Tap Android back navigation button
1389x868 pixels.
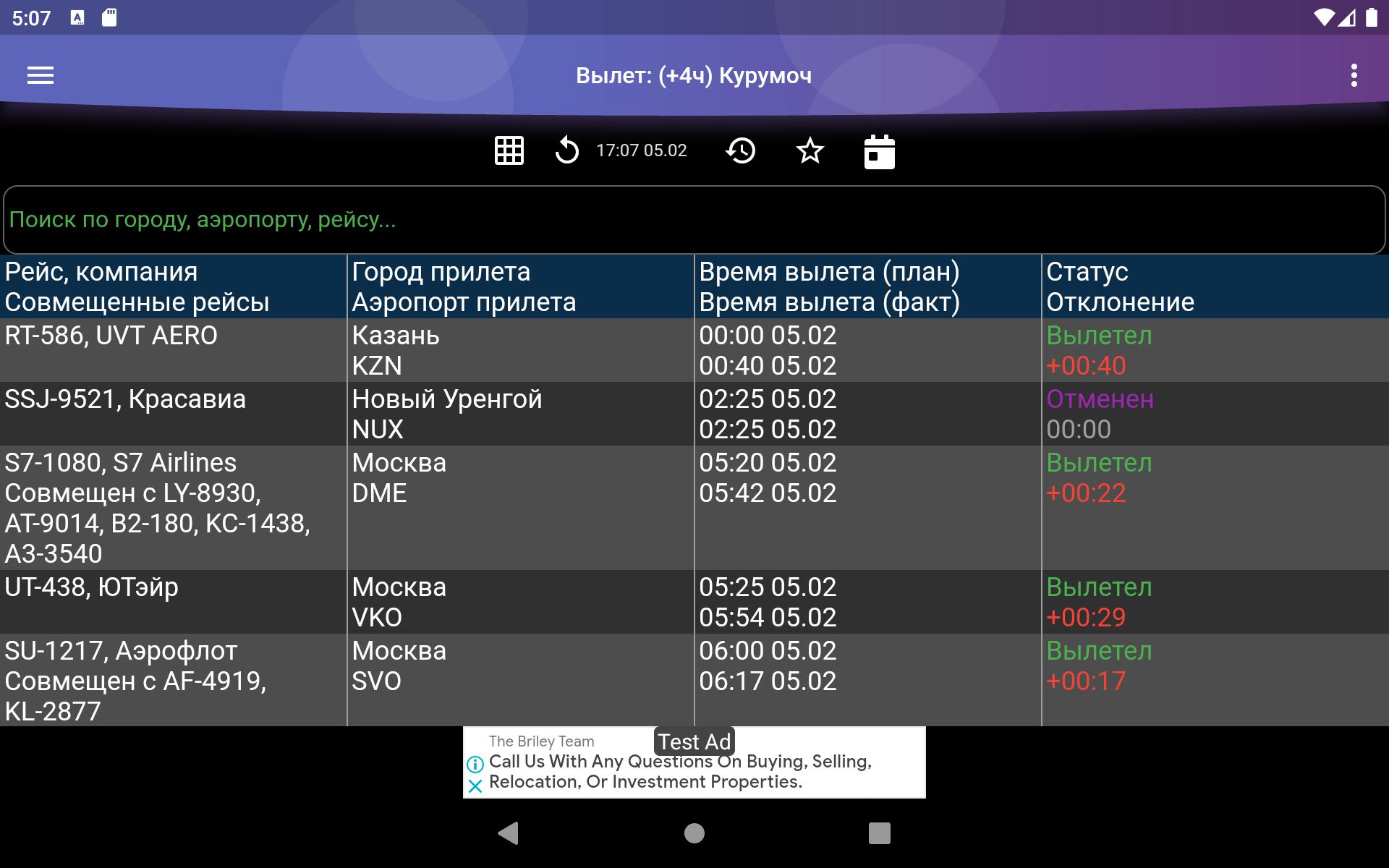[x=509, y=833]
